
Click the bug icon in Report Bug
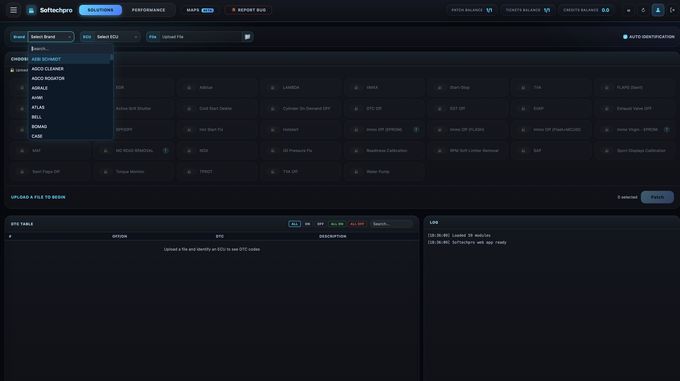tap(233, 10)
